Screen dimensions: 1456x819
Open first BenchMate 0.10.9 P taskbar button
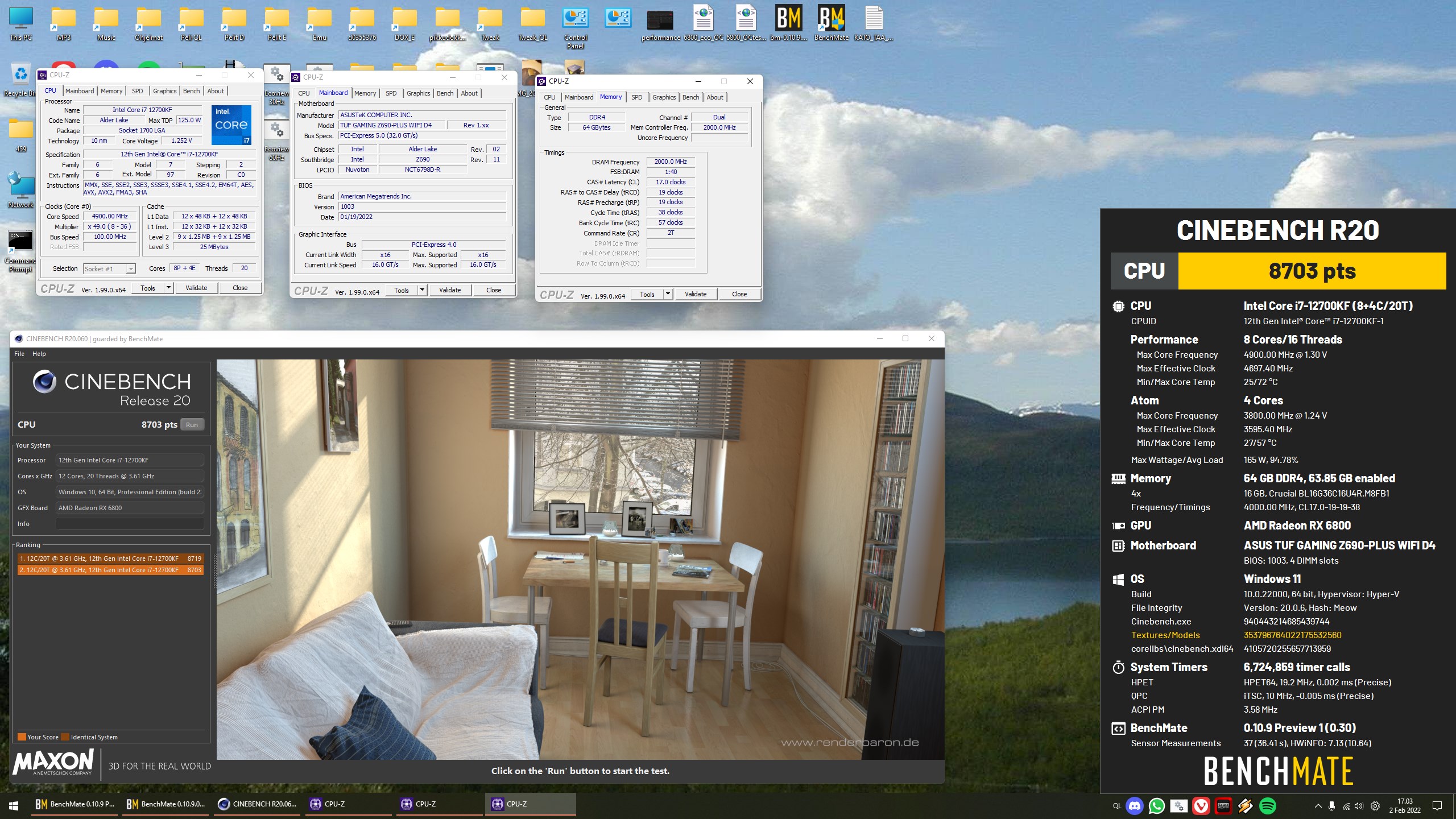point(75,804)
